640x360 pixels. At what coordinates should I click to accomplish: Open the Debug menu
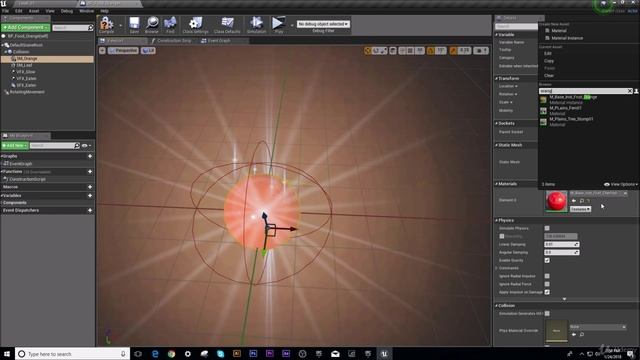67,11
